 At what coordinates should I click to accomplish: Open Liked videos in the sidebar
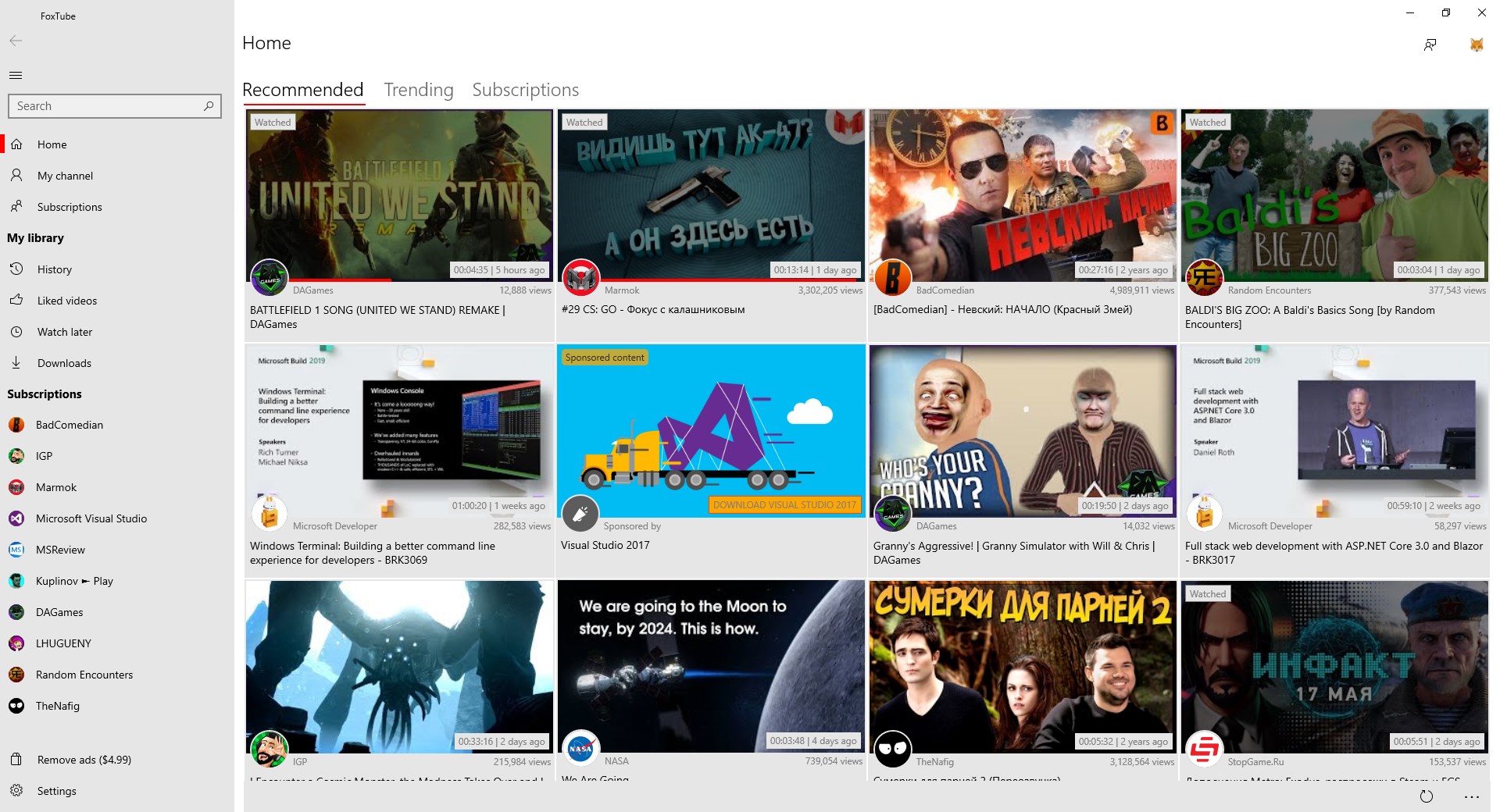(117, 301)
